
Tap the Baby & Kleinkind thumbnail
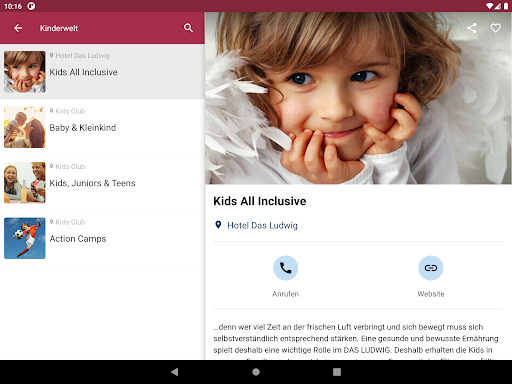coord(25,127)
